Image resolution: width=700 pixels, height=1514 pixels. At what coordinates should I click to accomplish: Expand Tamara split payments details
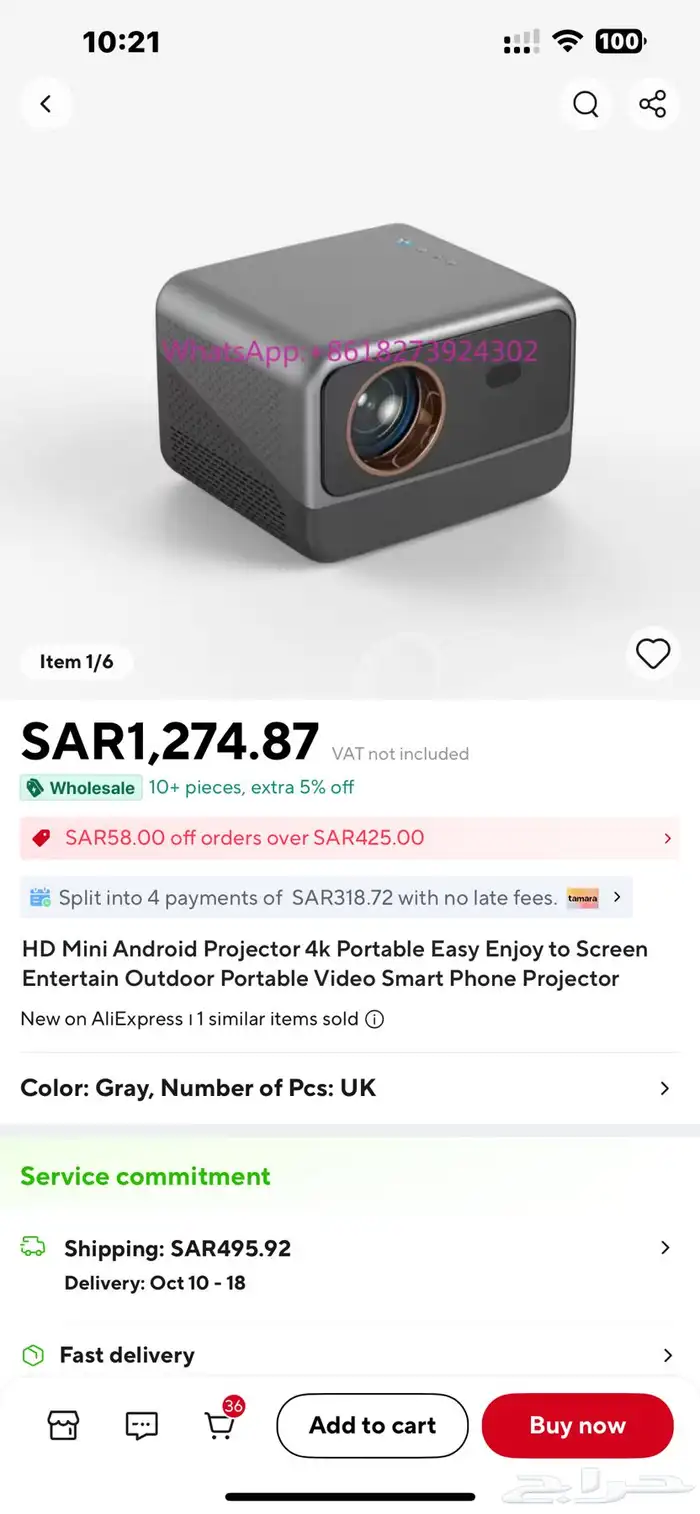pos(617,897)
